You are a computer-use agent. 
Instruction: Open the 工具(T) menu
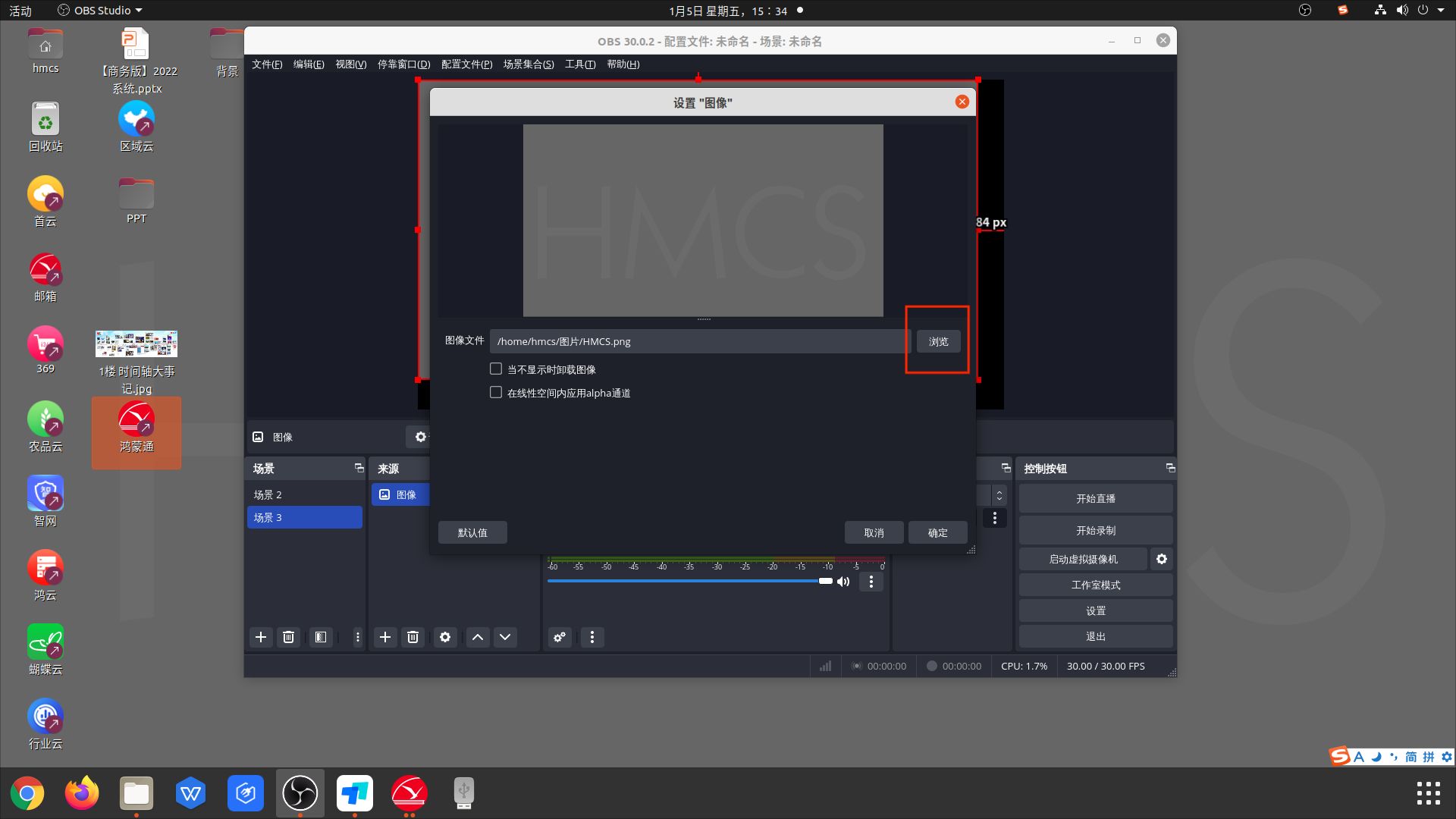pos(579,64)
